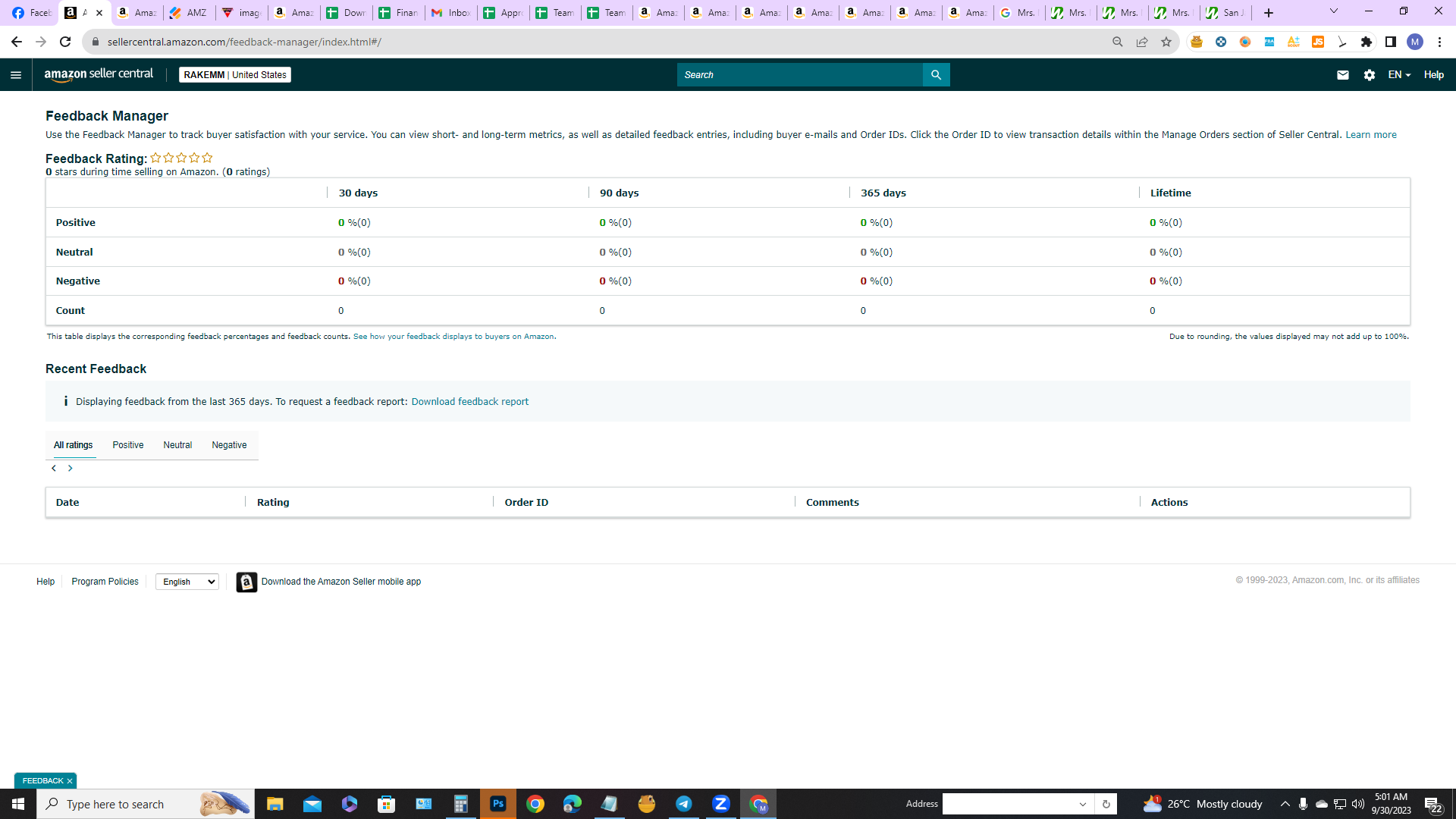Screen dimensions: 1456x819
Task: Switch to the Gmail Inbox browser tab
Action: [451, 13]
